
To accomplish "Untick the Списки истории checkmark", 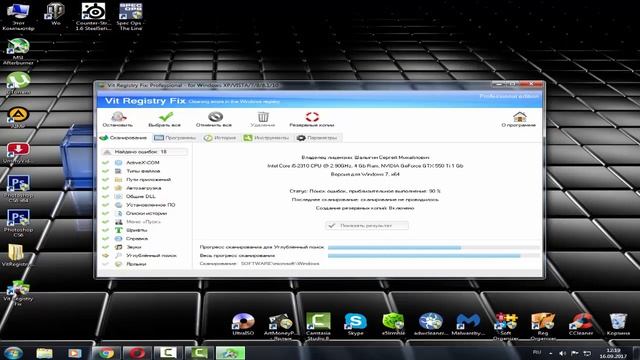I will coord(106,213).
